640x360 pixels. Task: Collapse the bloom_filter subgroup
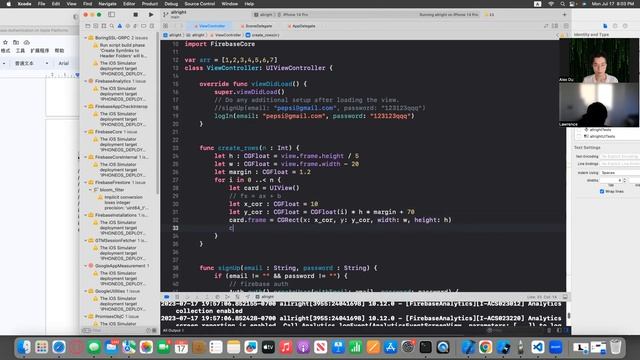tap(91, 190)
